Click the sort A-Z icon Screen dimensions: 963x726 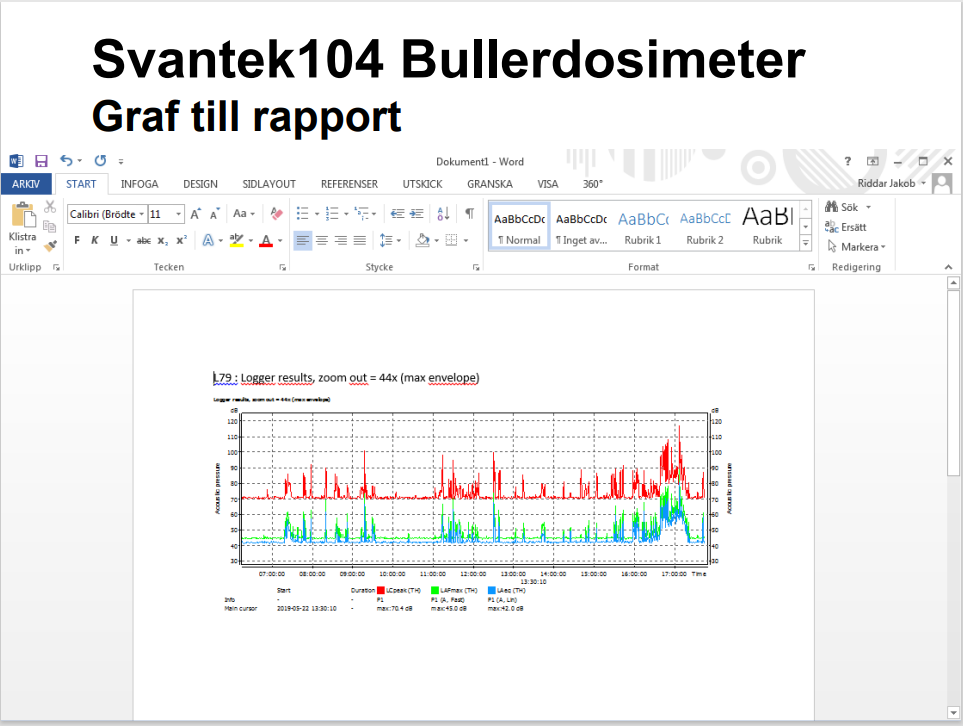point(444,213)
